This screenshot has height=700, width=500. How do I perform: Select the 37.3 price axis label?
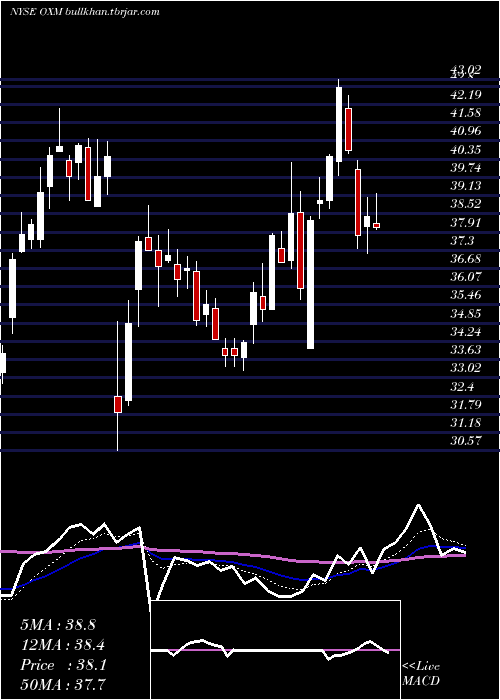[462, 241]
